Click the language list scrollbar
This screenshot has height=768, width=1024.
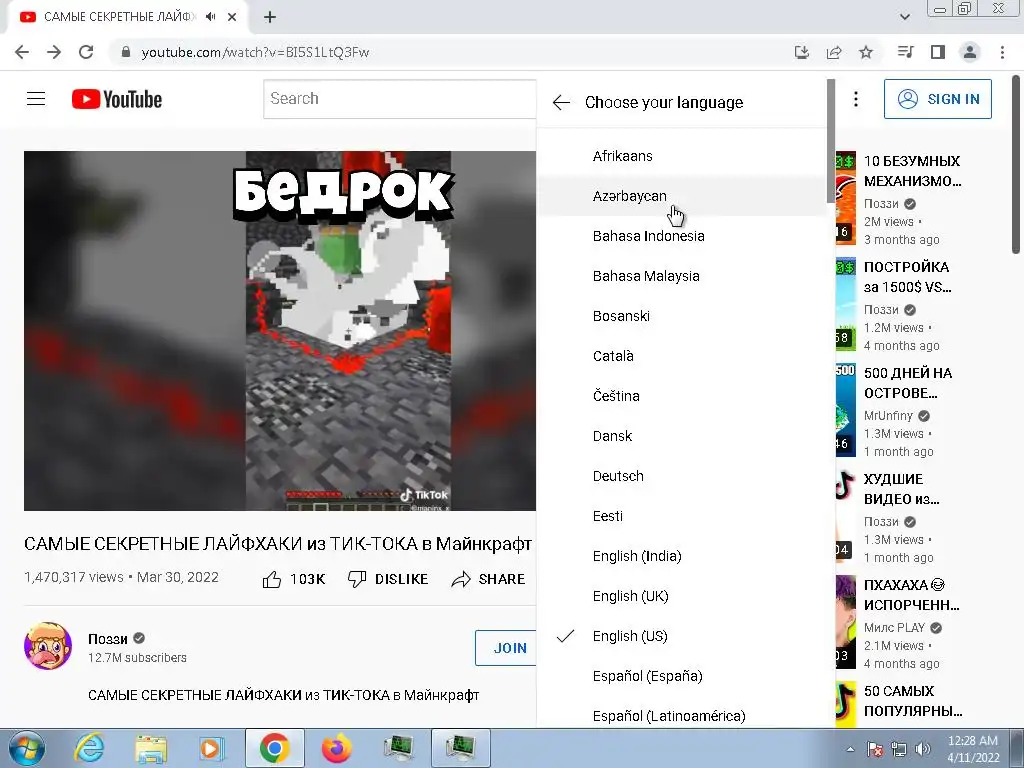[831, 140]
